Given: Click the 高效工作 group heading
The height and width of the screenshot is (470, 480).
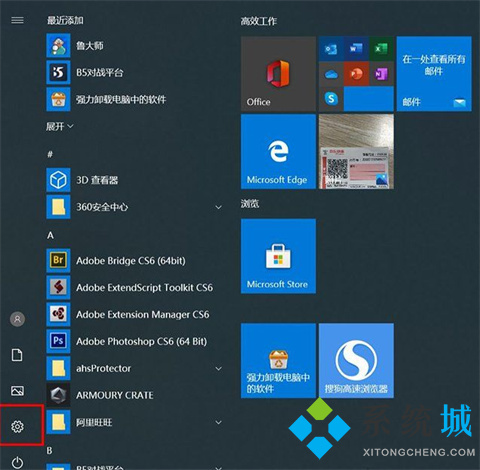Looking at the screenshot, I should coord(259,21).
